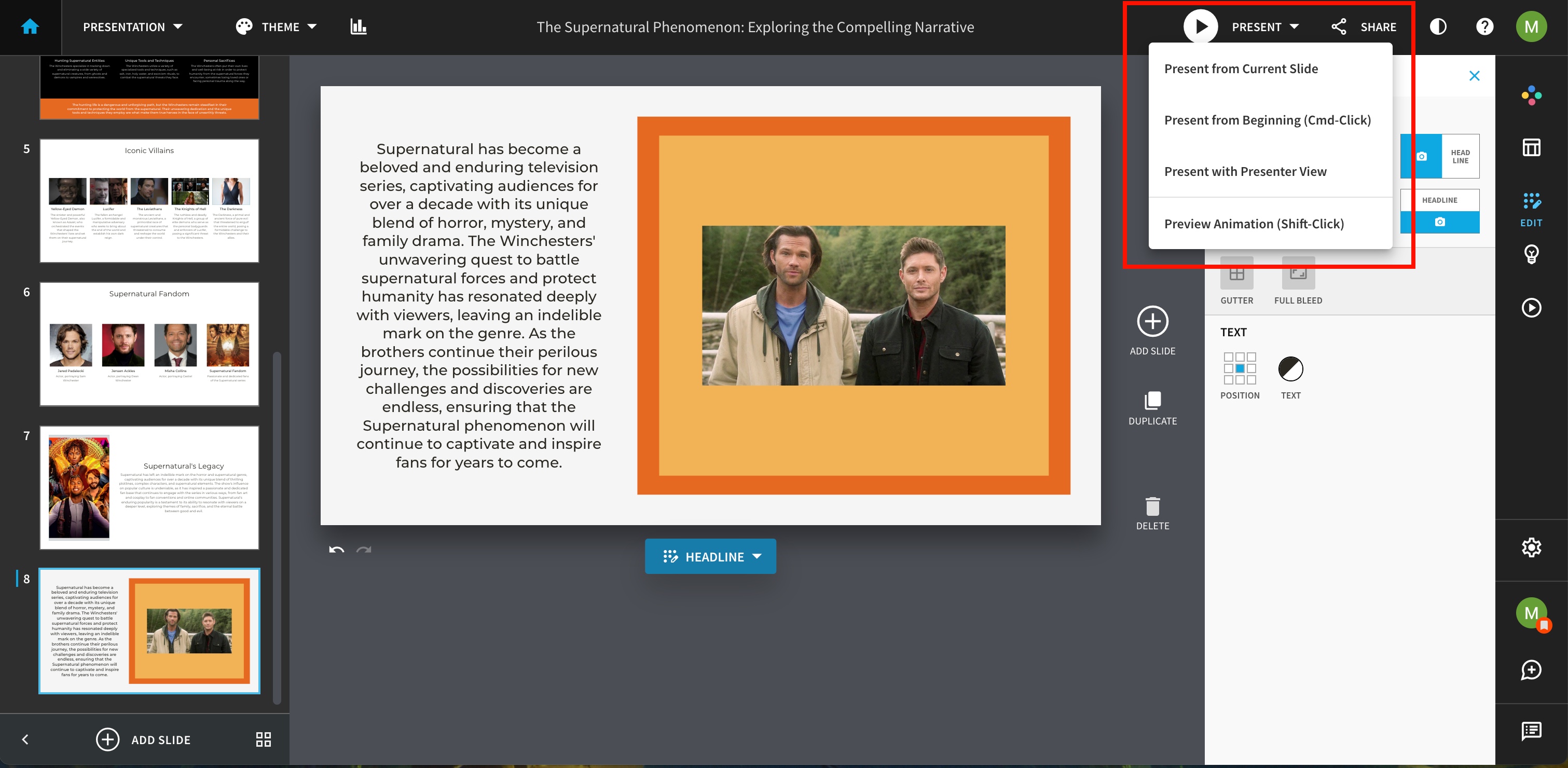
Task: Select the highlighted slide 8 thumbnail
Action: coord(149,631)
